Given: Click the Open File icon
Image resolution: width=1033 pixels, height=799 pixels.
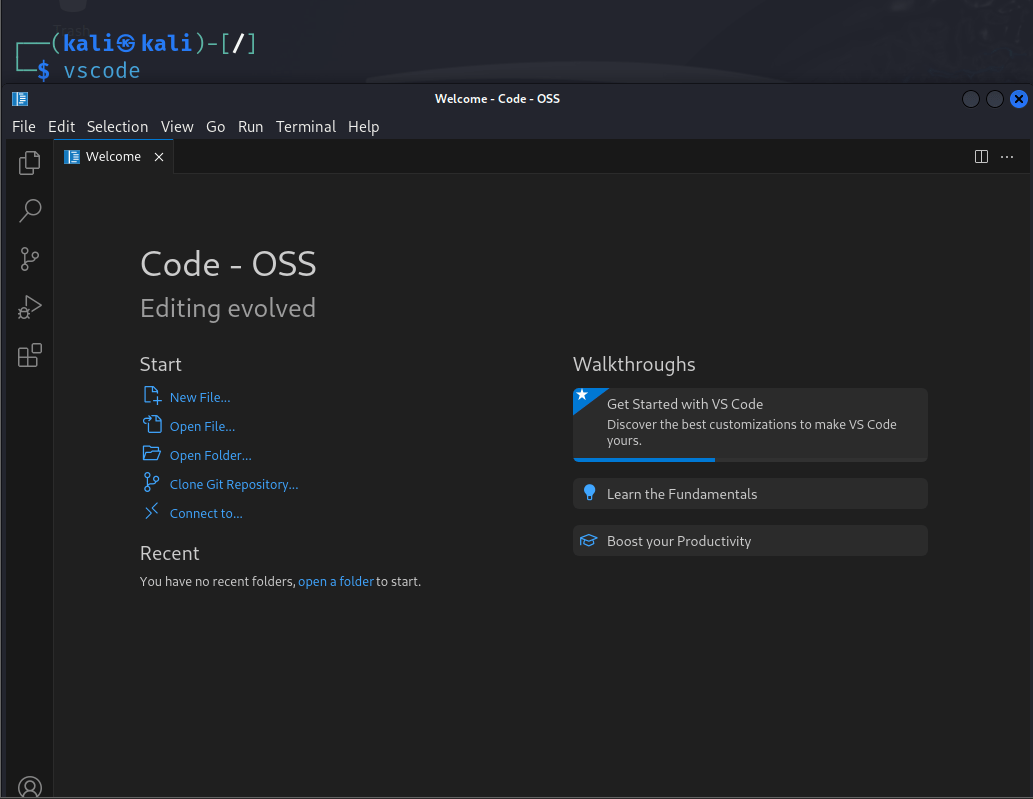Looking at the screenshot, I should click(x=152, y=424).
